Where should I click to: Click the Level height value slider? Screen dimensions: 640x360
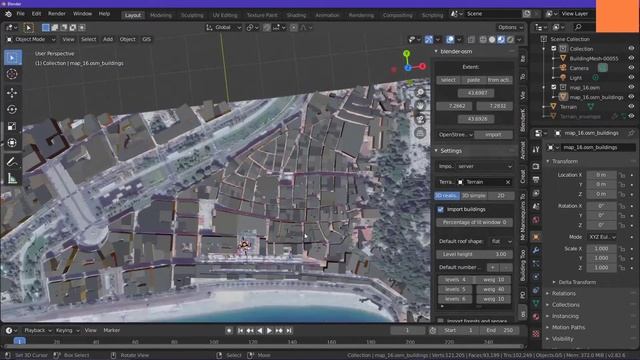(475, 254)
